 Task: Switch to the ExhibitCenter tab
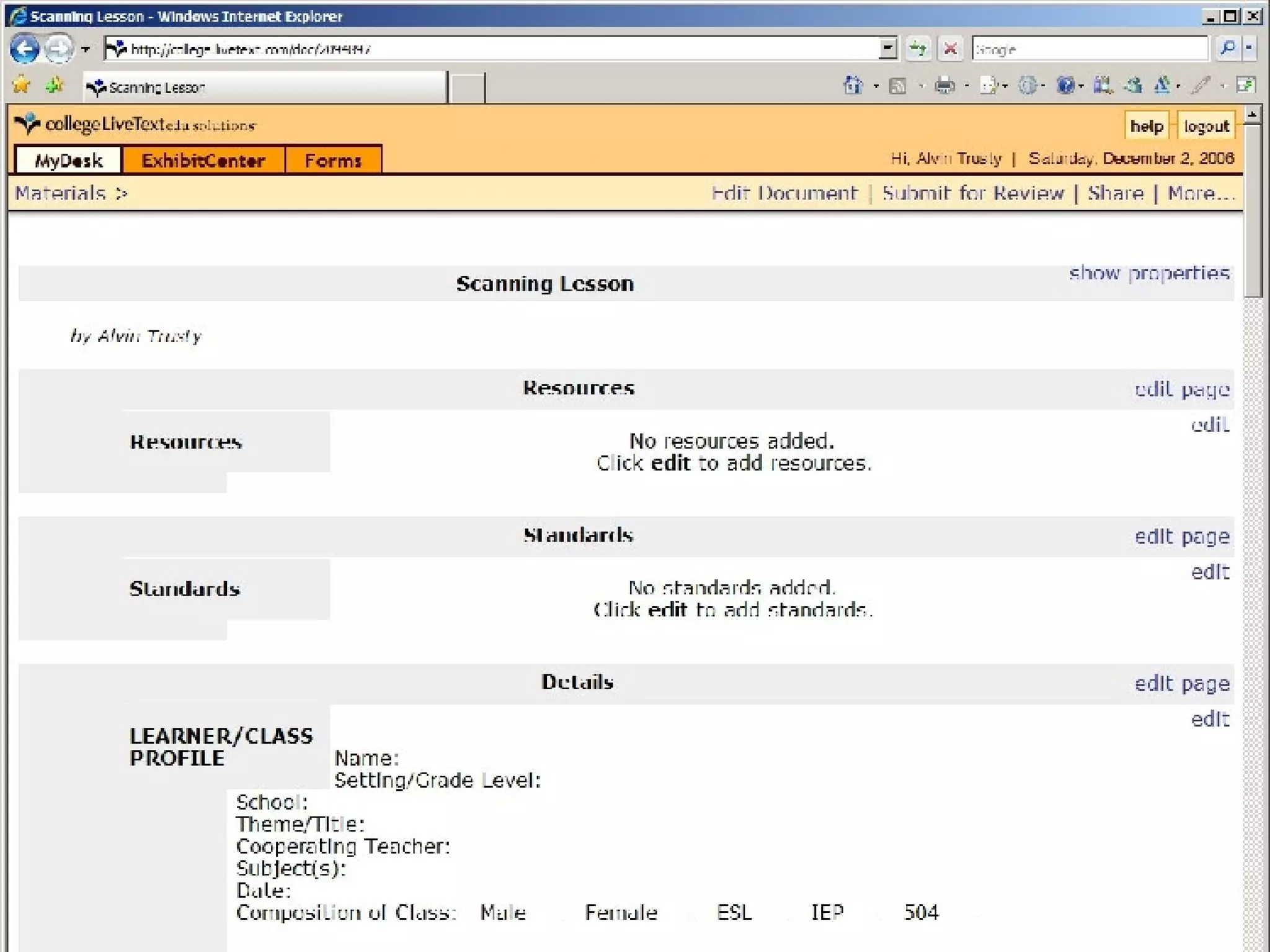(x=203, y=161)
